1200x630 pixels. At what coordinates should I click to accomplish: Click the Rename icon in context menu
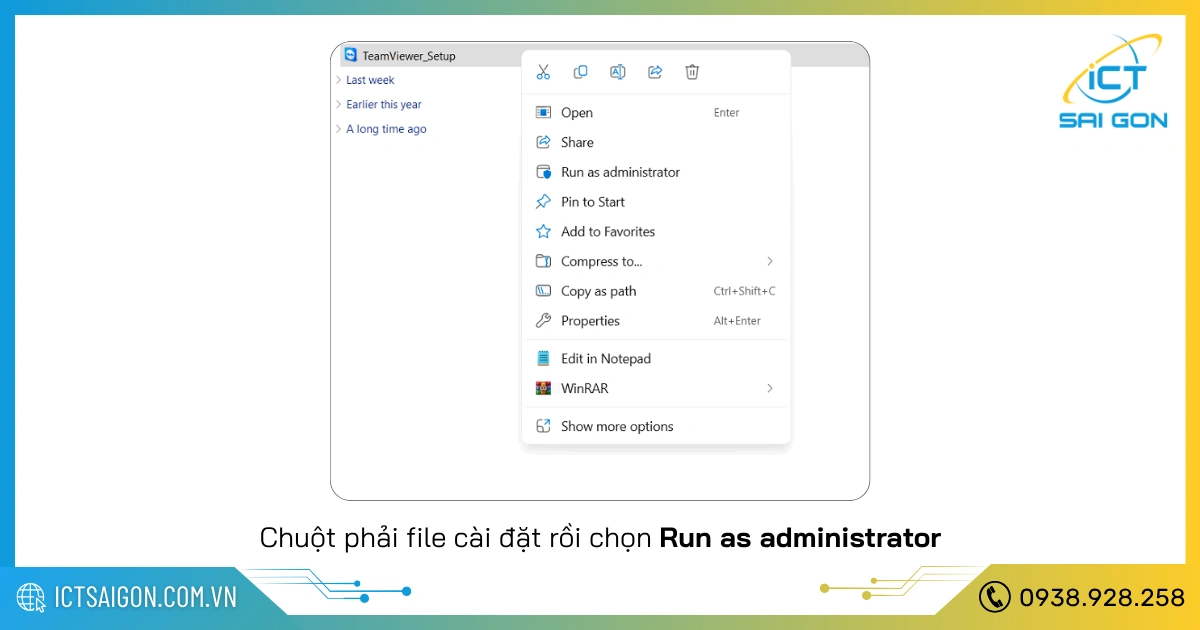coord(618,72)
